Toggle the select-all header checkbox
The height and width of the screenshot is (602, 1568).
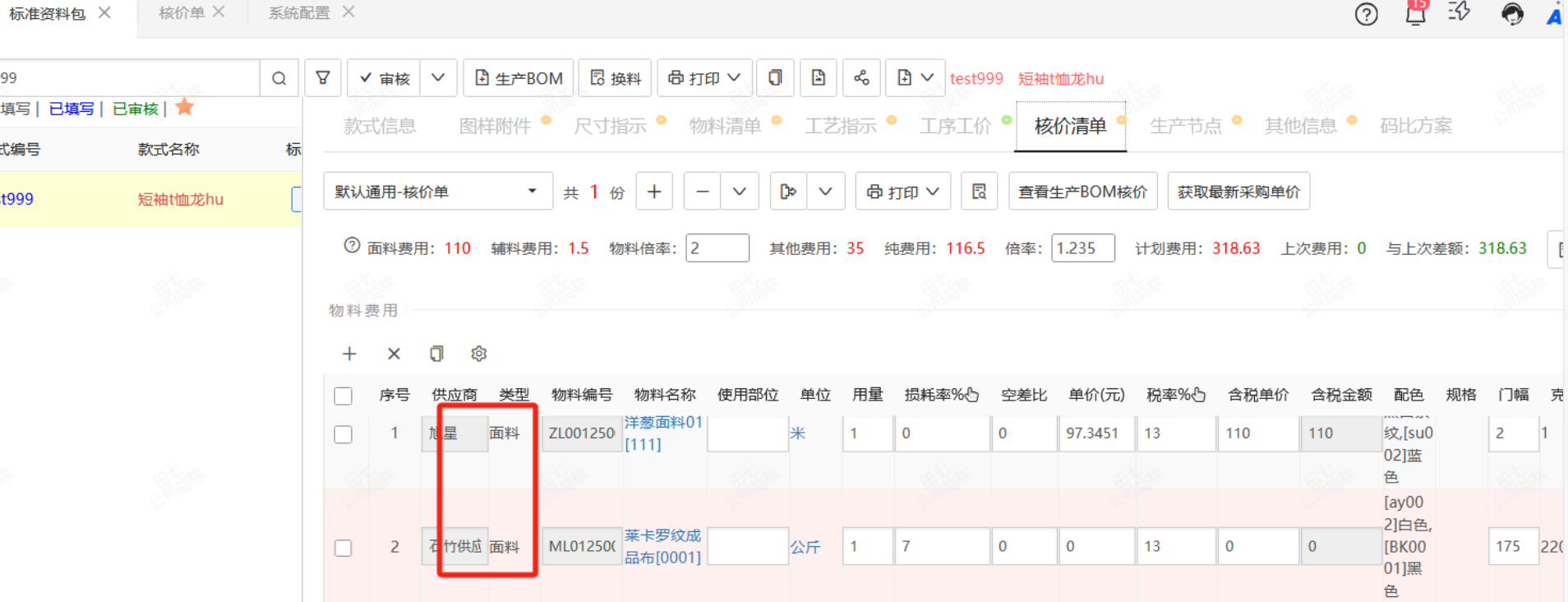click(x=344, y=396)
